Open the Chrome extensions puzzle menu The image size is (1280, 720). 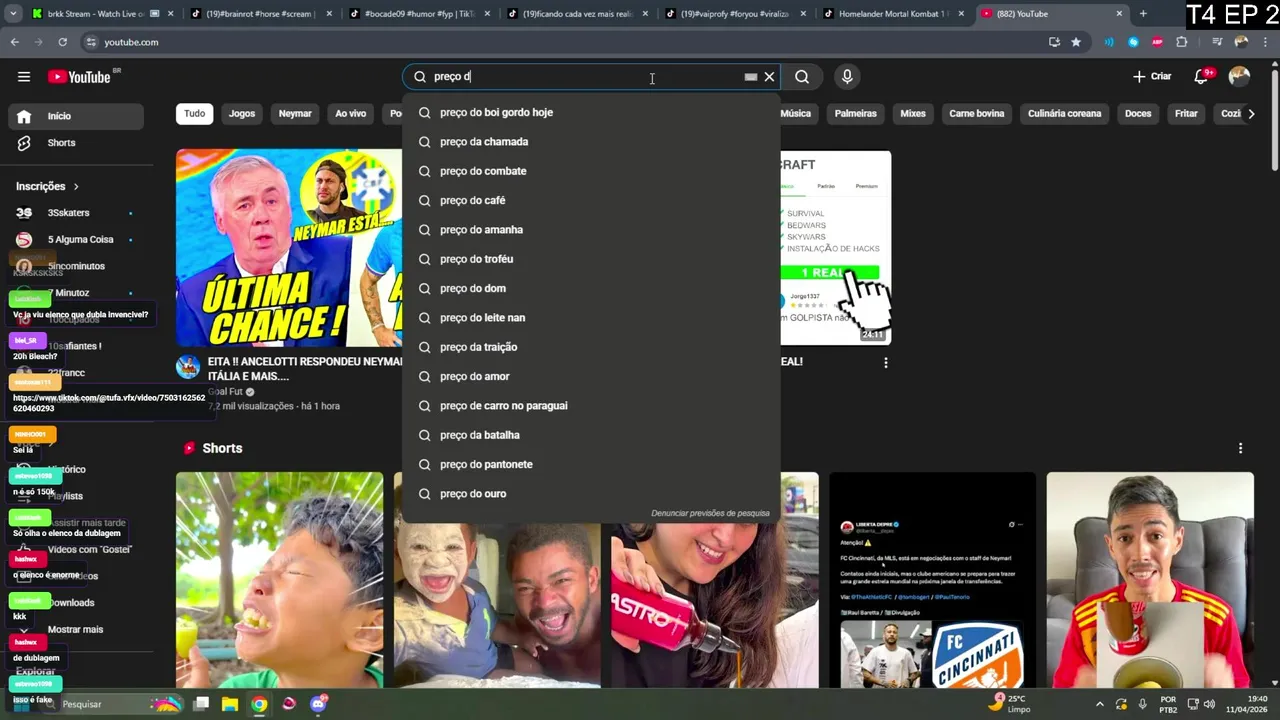[x=1182, y=42]
